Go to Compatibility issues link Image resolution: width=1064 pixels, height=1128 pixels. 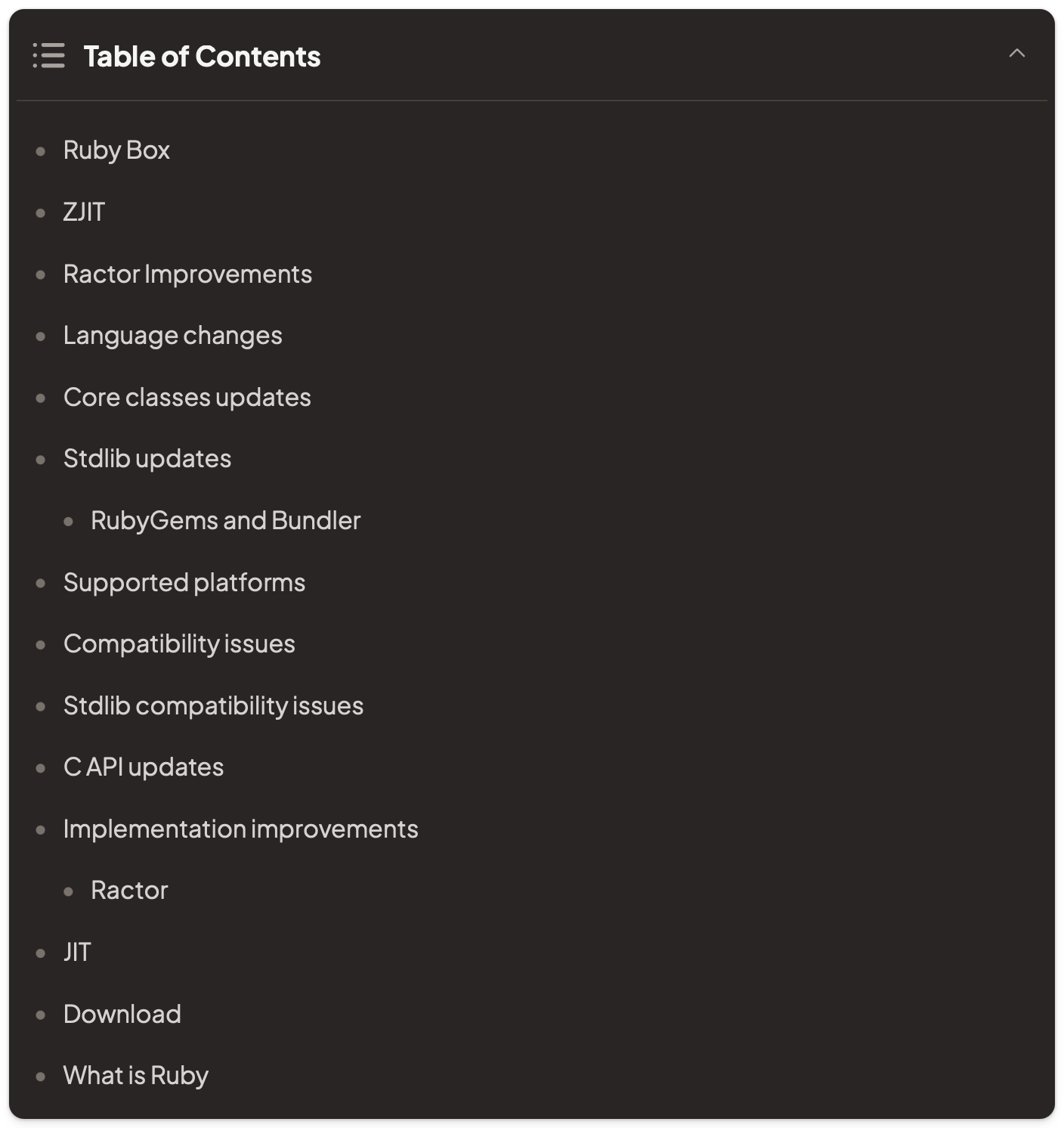tap(179, 644)
